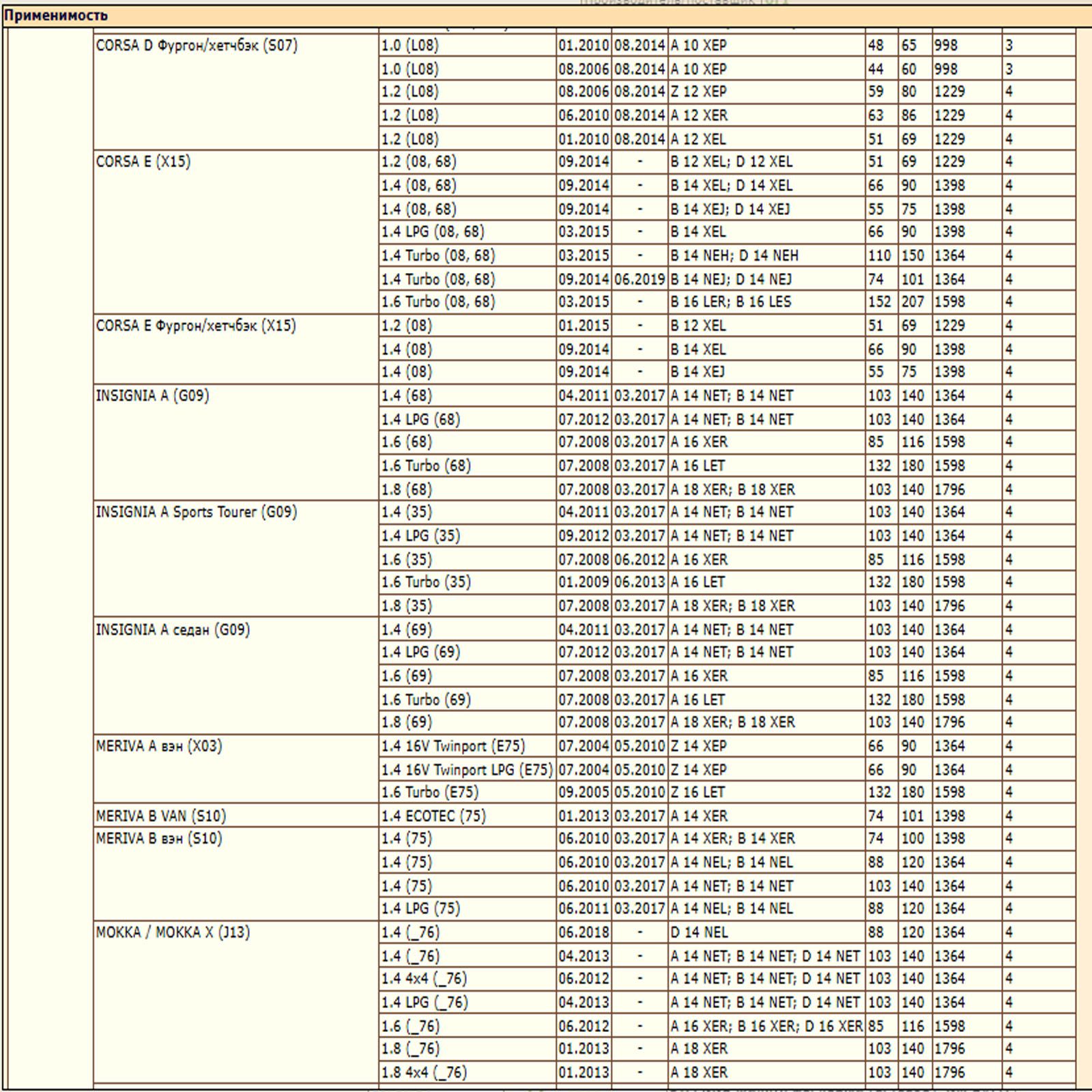Select the CORSA D Фургон/хетчбэк (S07) model cell
1092x1092 pixels.
tap(197, 46)
